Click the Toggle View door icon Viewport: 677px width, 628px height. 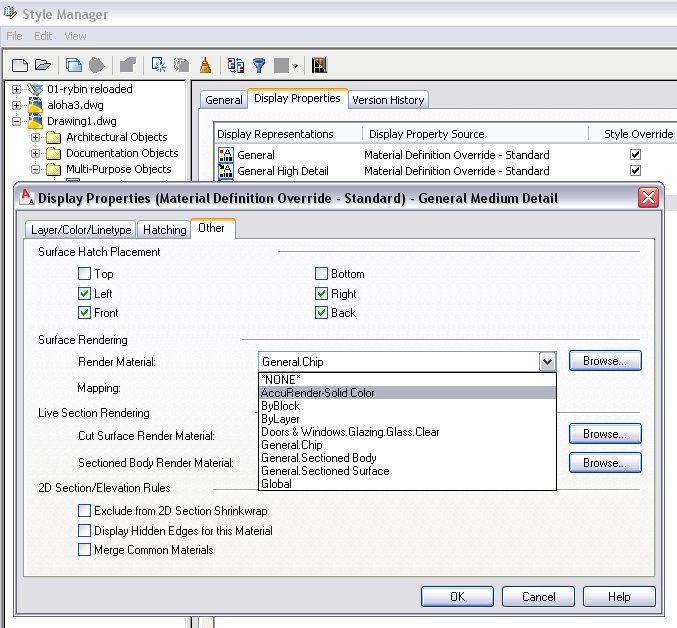click(x=320, y=65)
